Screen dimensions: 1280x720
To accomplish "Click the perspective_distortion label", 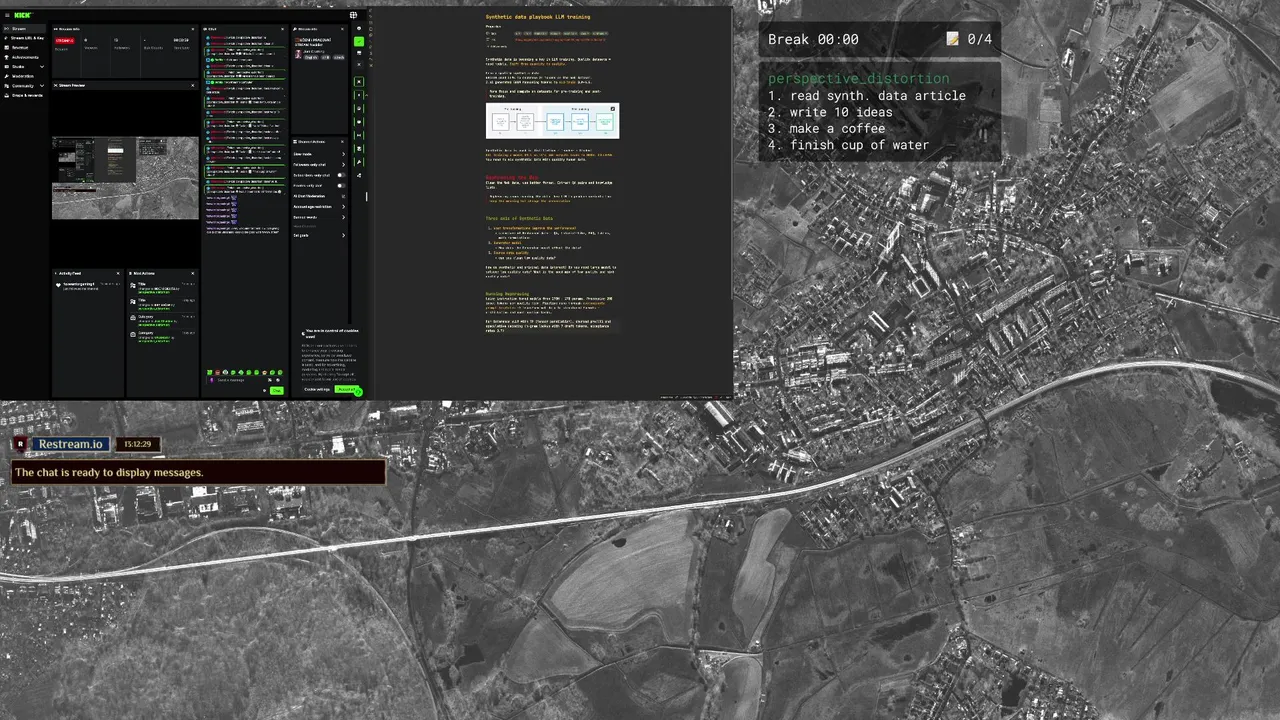I will [x=859, y=78].
